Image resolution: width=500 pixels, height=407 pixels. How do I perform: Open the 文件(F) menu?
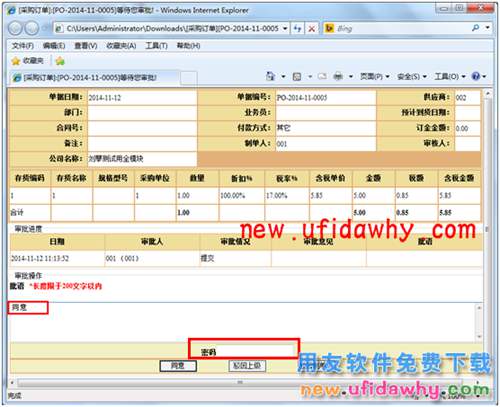coord(23,46)
